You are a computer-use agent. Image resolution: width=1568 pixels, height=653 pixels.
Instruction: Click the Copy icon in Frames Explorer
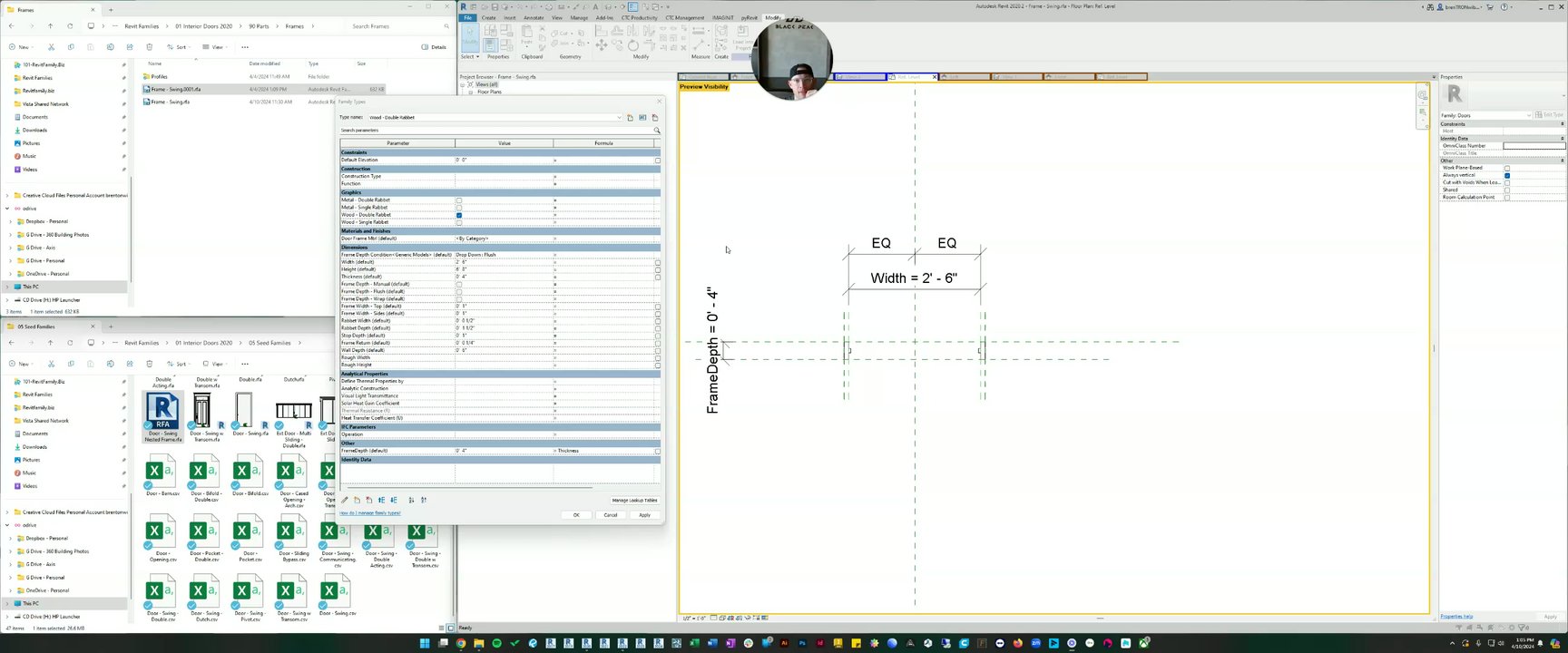(71, 47)
